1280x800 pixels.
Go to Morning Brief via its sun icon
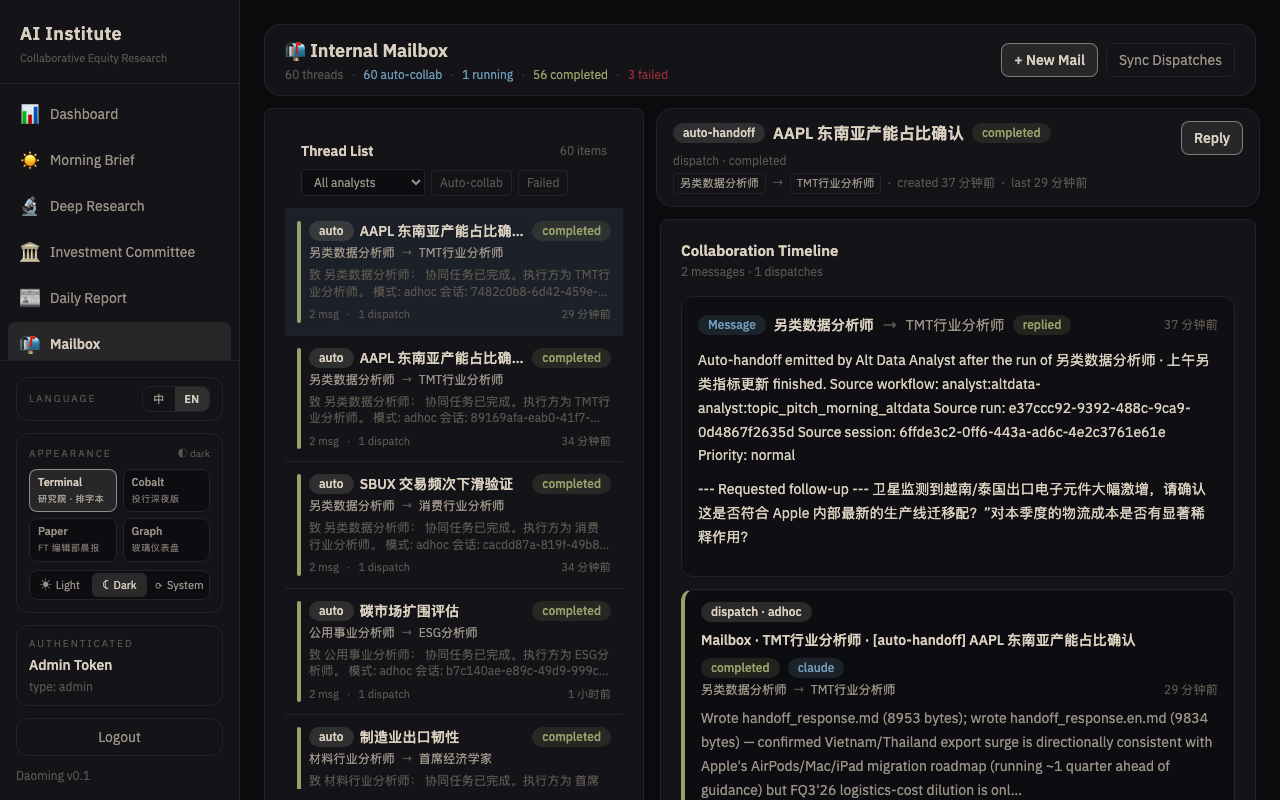click(x=30, y=160)
